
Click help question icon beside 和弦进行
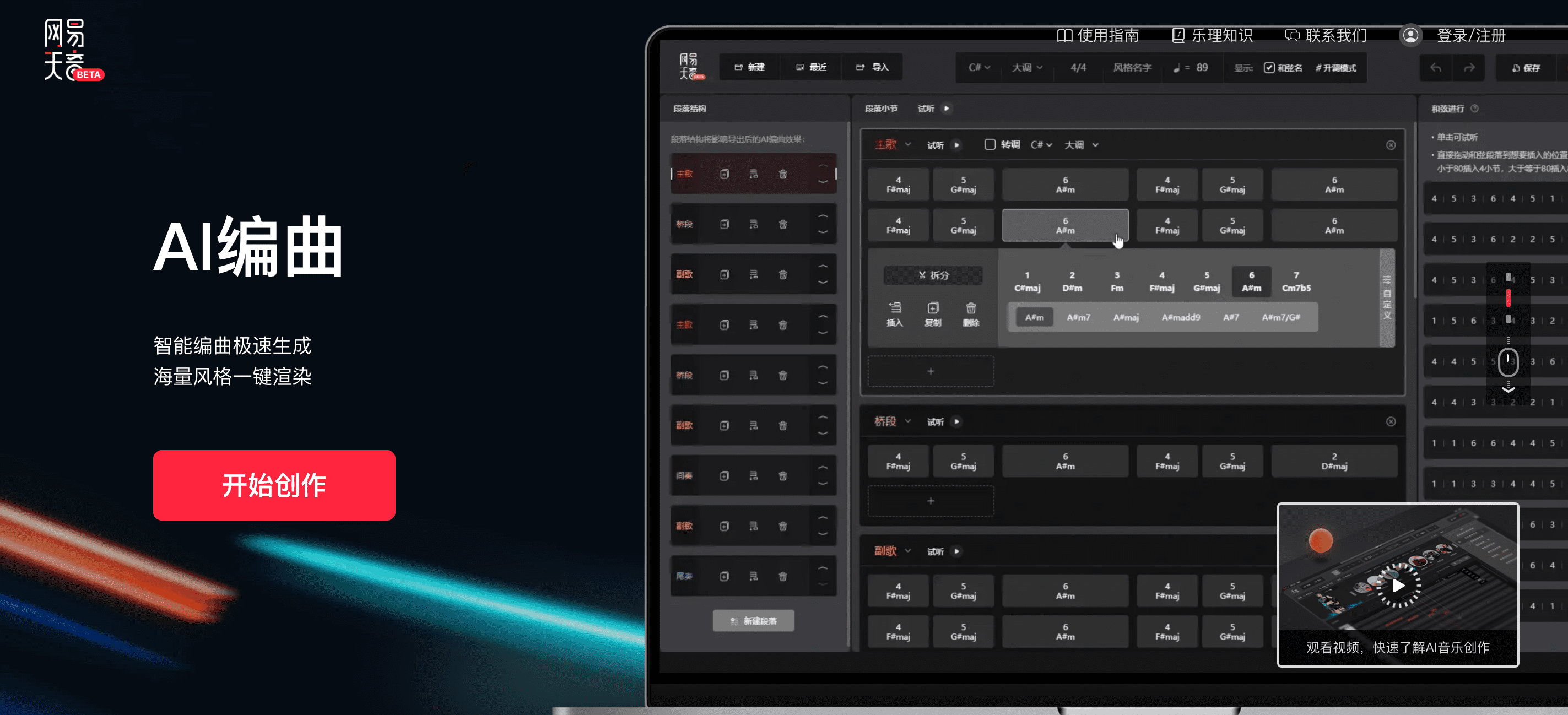pos(1474,109)
